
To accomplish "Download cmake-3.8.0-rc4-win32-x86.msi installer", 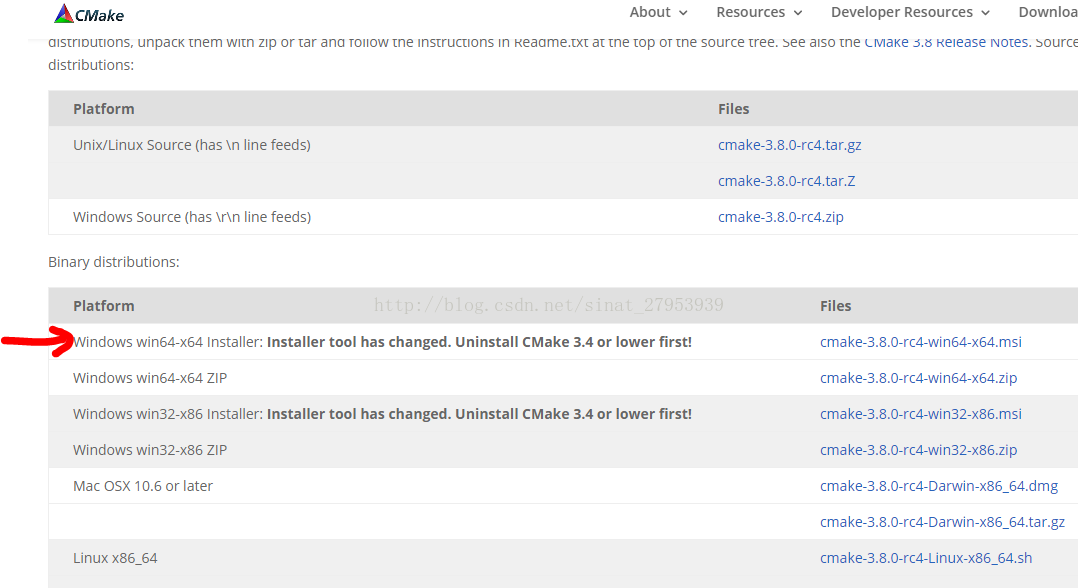I will (921, 414).
